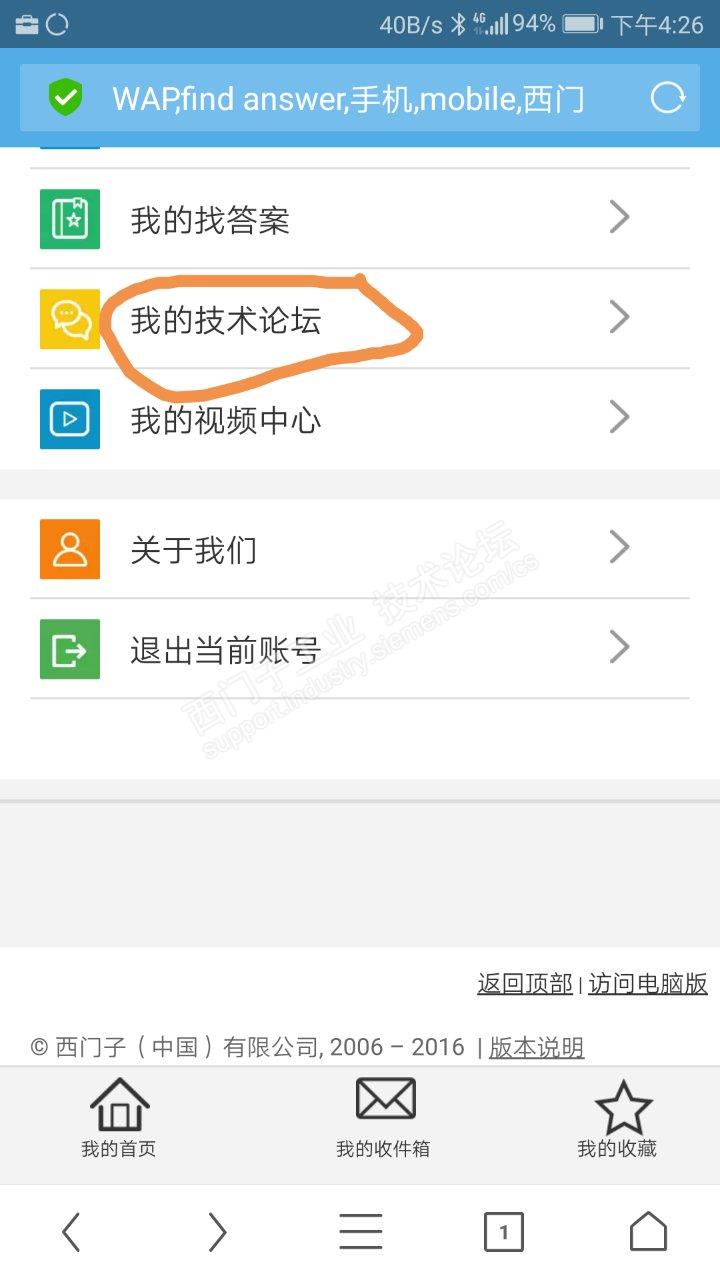This screenshot has width=720, height=1280.
Task: Expand the 我的找答案 row chevron
Action: point(620,217)
